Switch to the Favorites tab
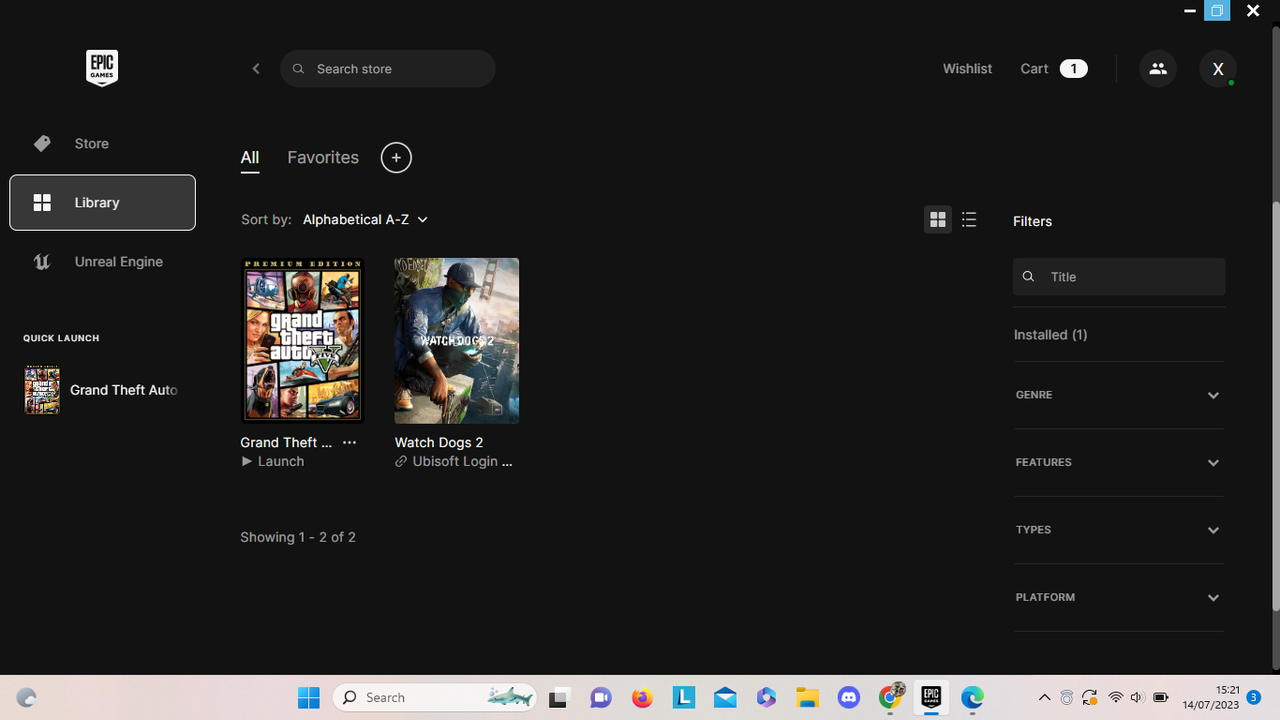The width and height of the screenshot is (1280, 720). 323,158
